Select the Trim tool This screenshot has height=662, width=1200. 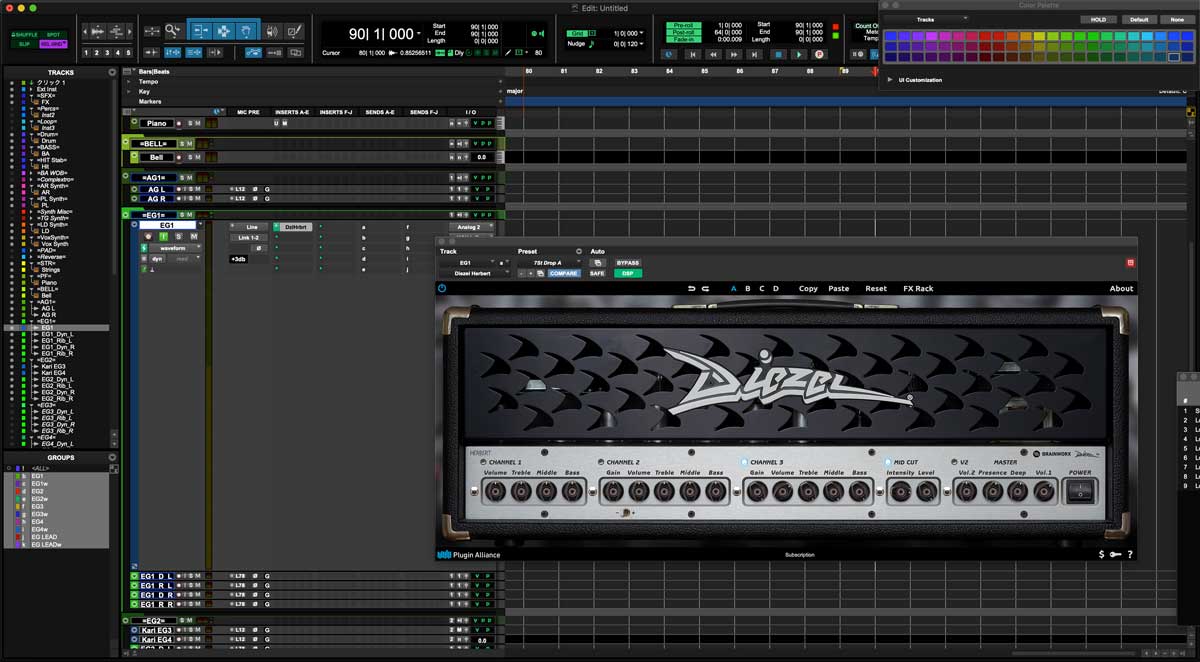201,31
